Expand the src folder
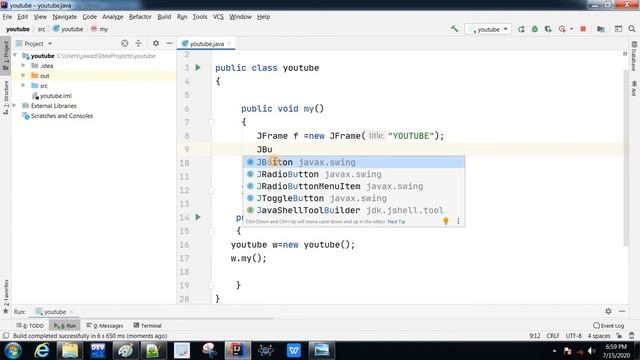Viewport: 640px width, 360px height. 24,85
